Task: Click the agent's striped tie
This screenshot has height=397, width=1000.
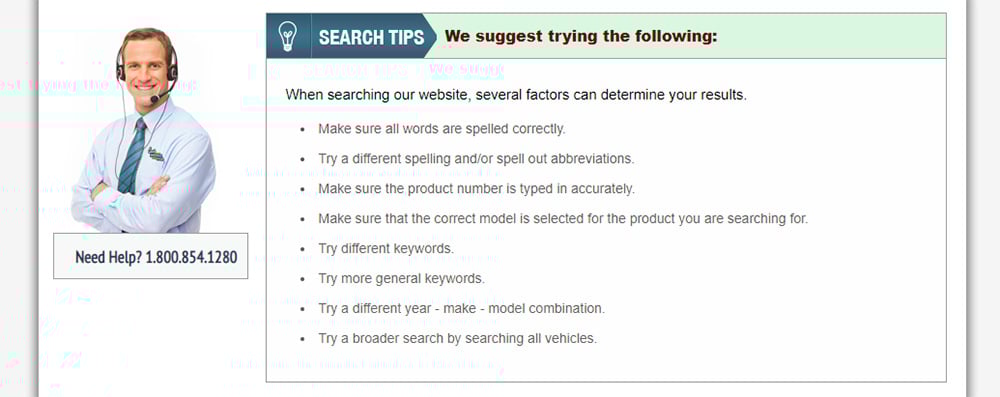Action: click(x=133, y=156)
